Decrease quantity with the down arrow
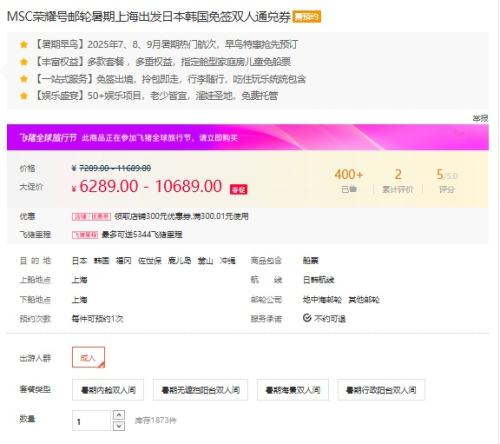Viewport: 500px width, 444px height. 119,426
